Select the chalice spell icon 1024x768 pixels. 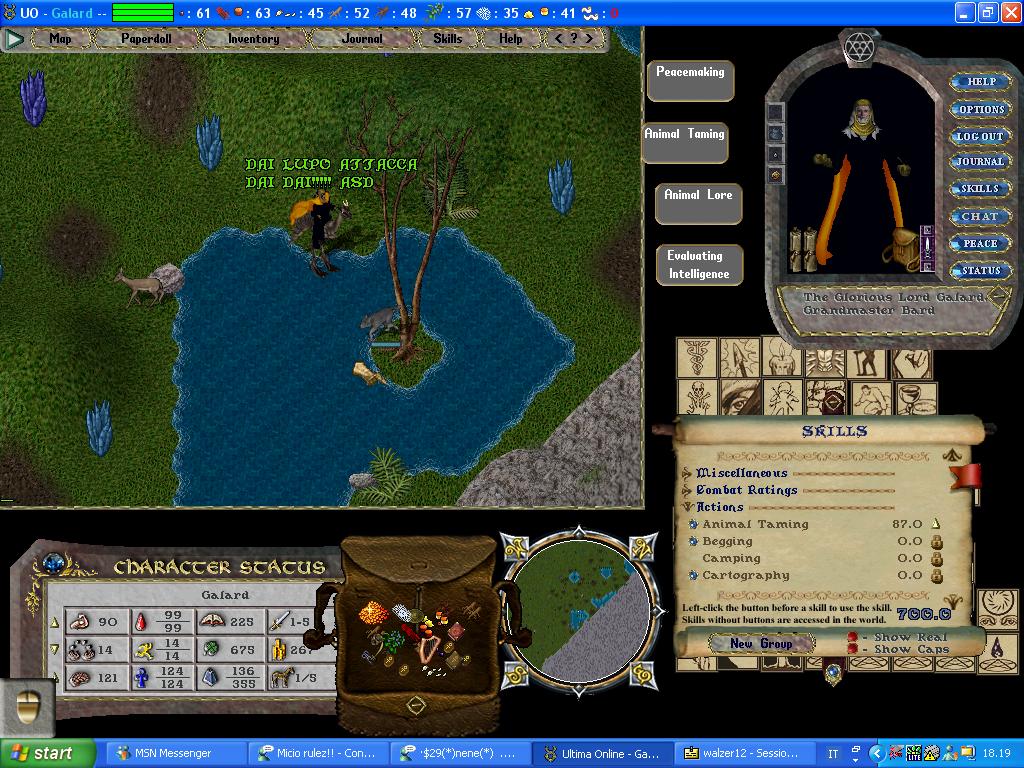[x=917, y=398]
